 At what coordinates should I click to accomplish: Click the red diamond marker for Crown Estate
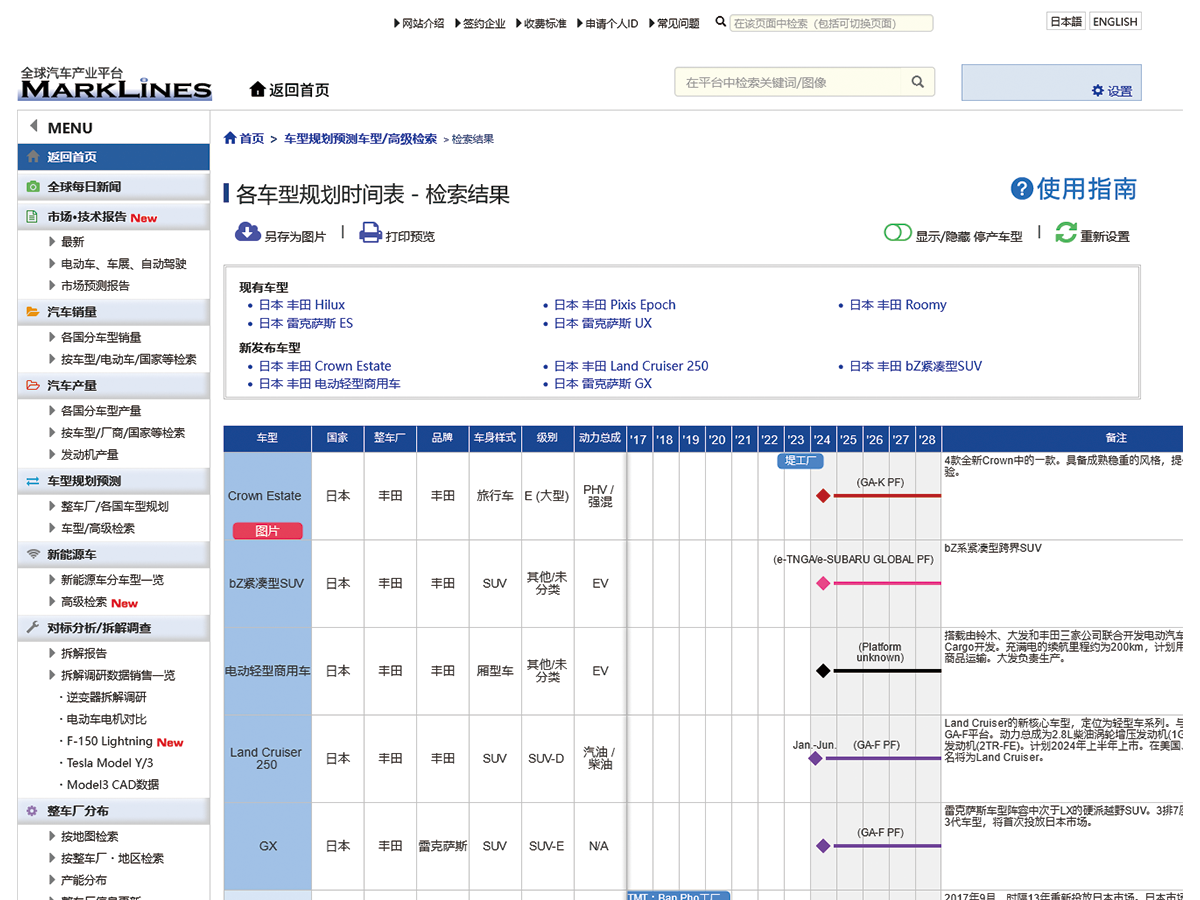click(x=823, y=495)
